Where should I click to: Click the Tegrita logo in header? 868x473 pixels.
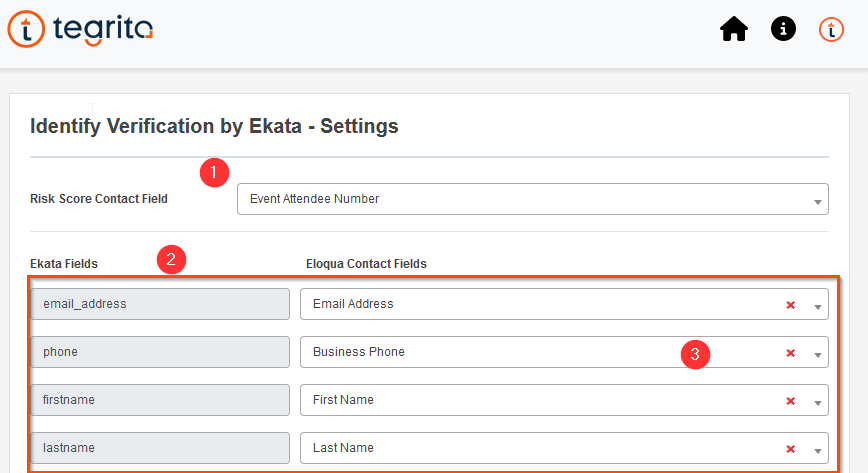80,29
